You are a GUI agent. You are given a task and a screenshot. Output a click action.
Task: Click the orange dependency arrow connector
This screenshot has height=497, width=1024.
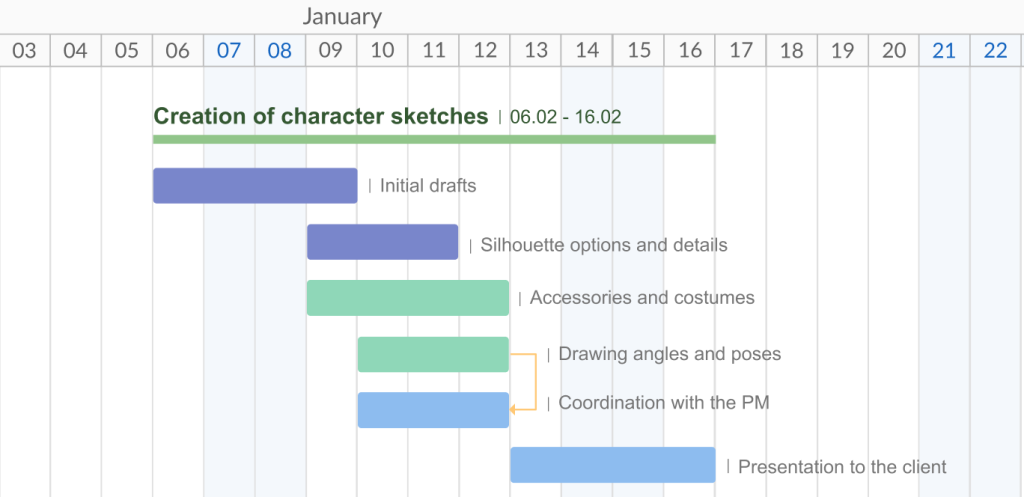click(536, 381)
